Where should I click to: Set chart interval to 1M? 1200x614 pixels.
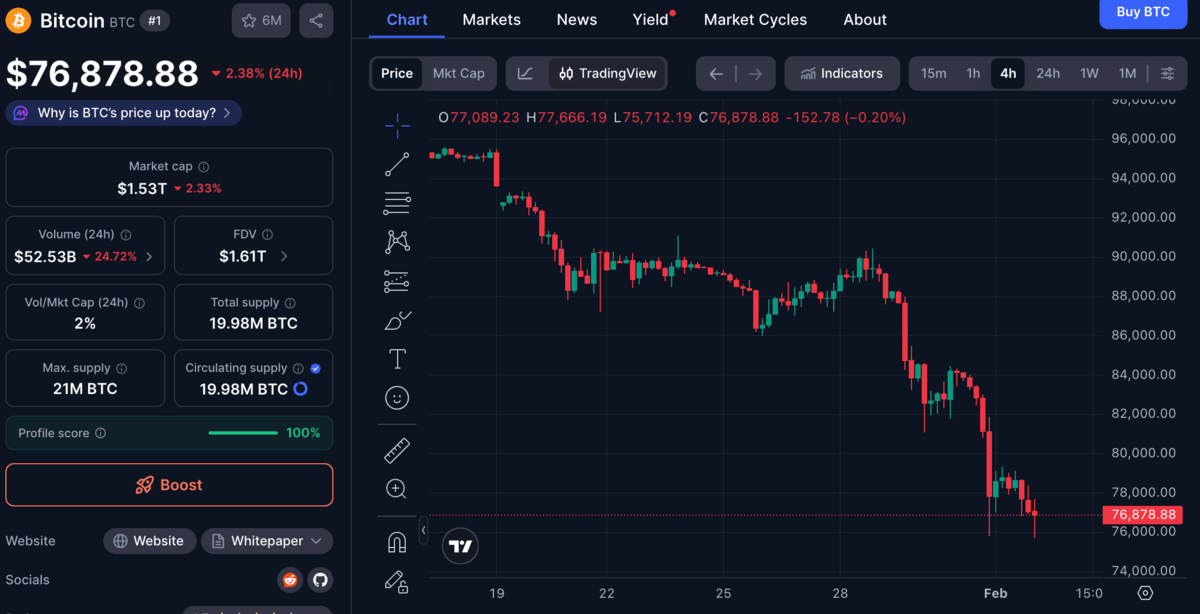1128,73
